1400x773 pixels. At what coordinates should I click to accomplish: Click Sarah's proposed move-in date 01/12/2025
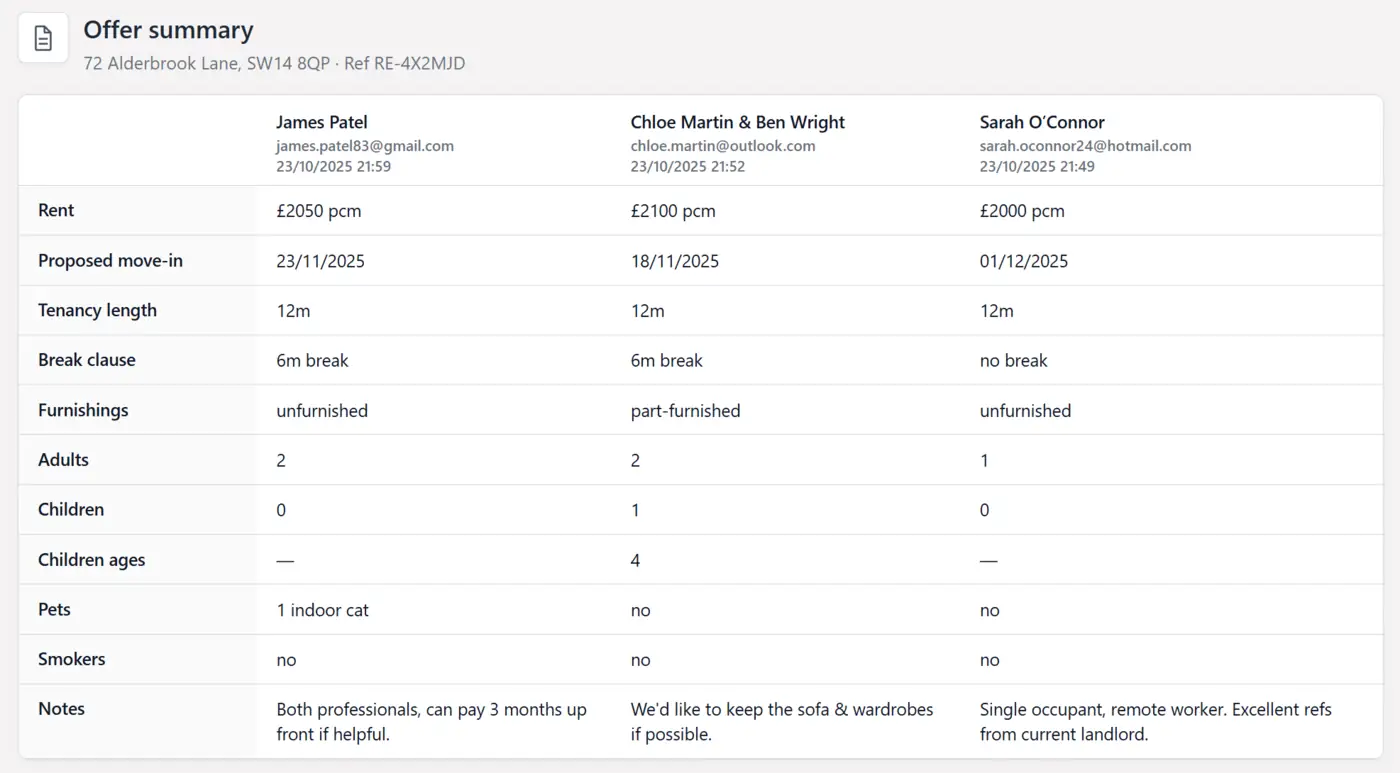pos(1023,260)
